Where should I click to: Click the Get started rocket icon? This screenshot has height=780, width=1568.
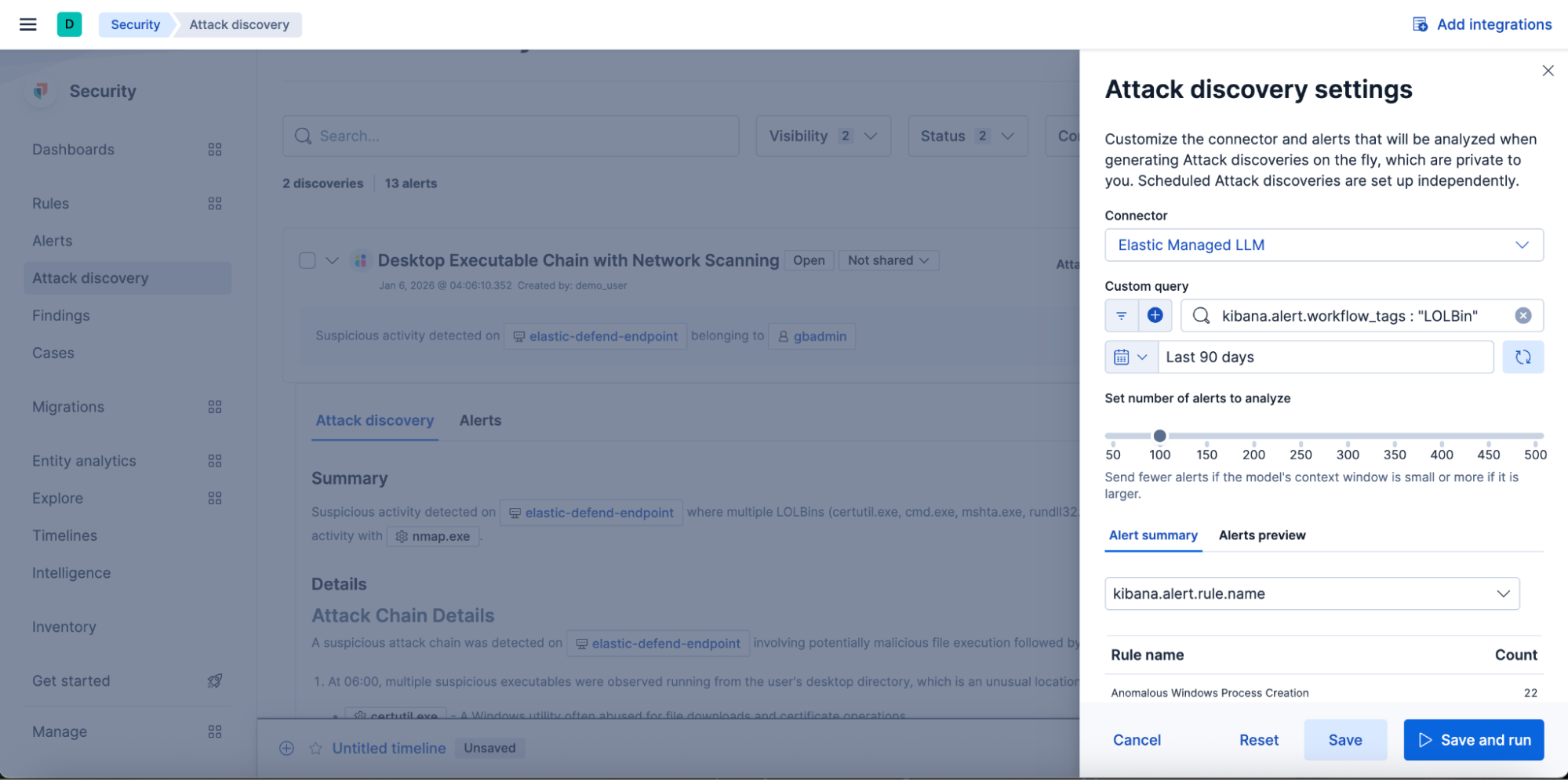tap(215, 680)
